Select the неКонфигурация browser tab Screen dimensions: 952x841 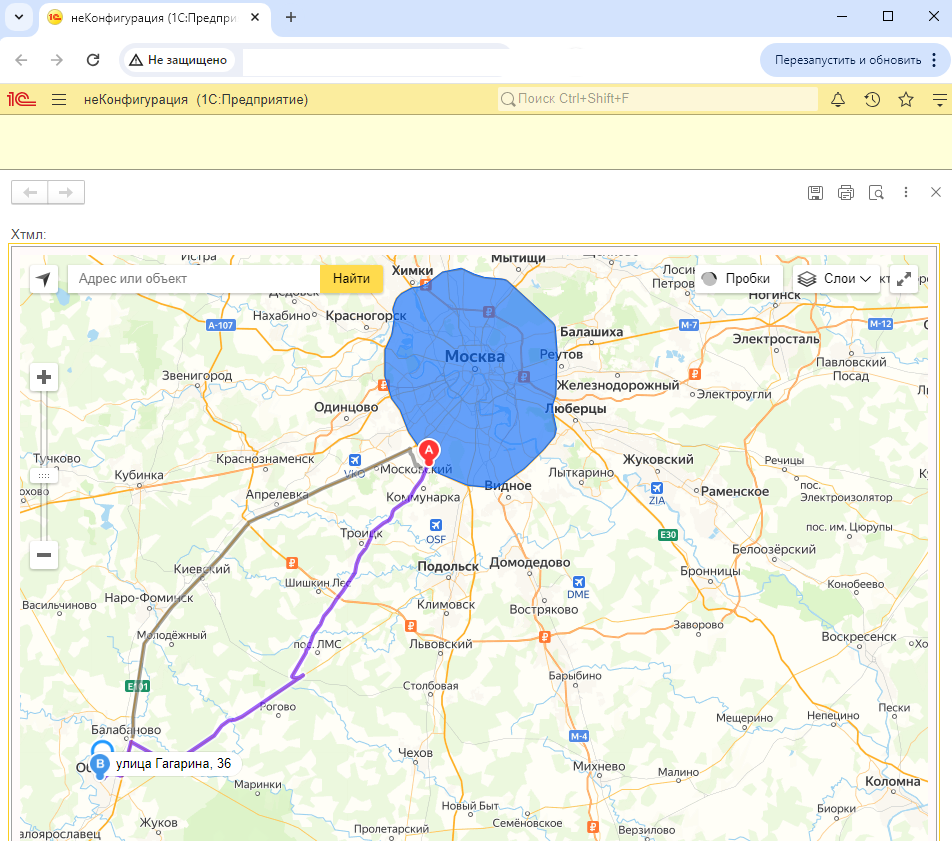coord(152,18)
